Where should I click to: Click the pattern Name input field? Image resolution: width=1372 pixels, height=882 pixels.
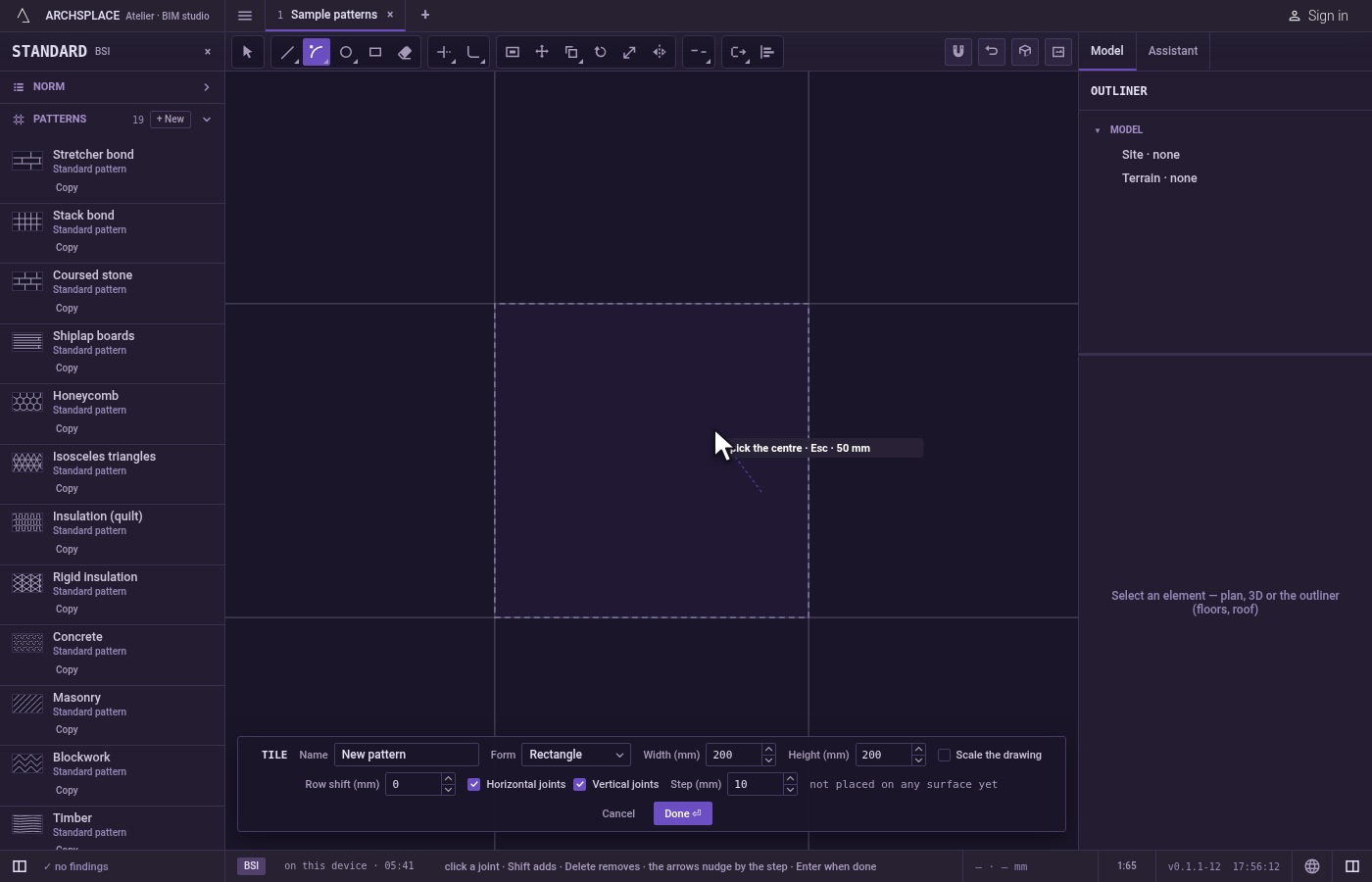coord(407,755)
